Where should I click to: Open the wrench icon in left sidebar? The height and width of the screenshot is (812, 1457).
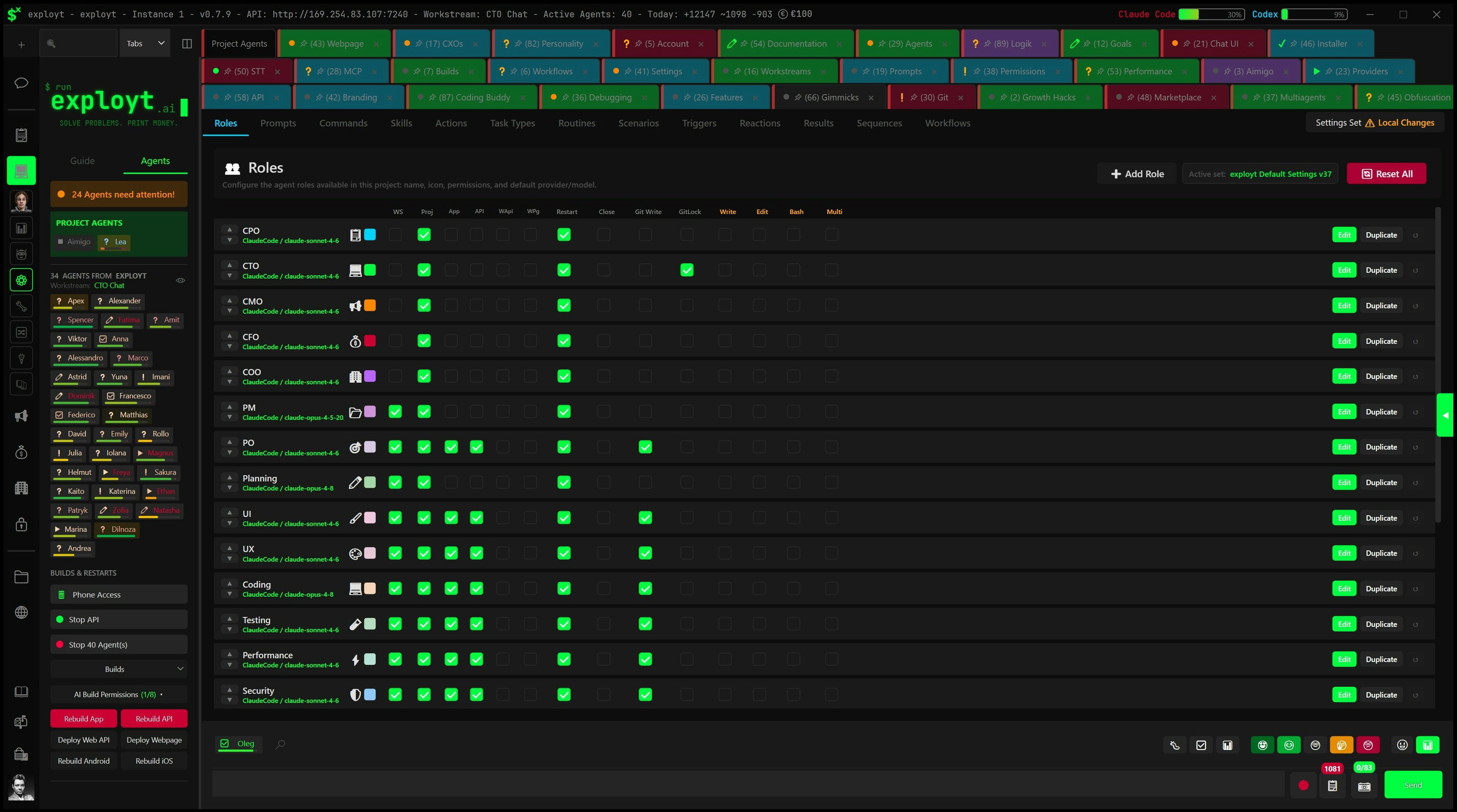coord(21,307)
